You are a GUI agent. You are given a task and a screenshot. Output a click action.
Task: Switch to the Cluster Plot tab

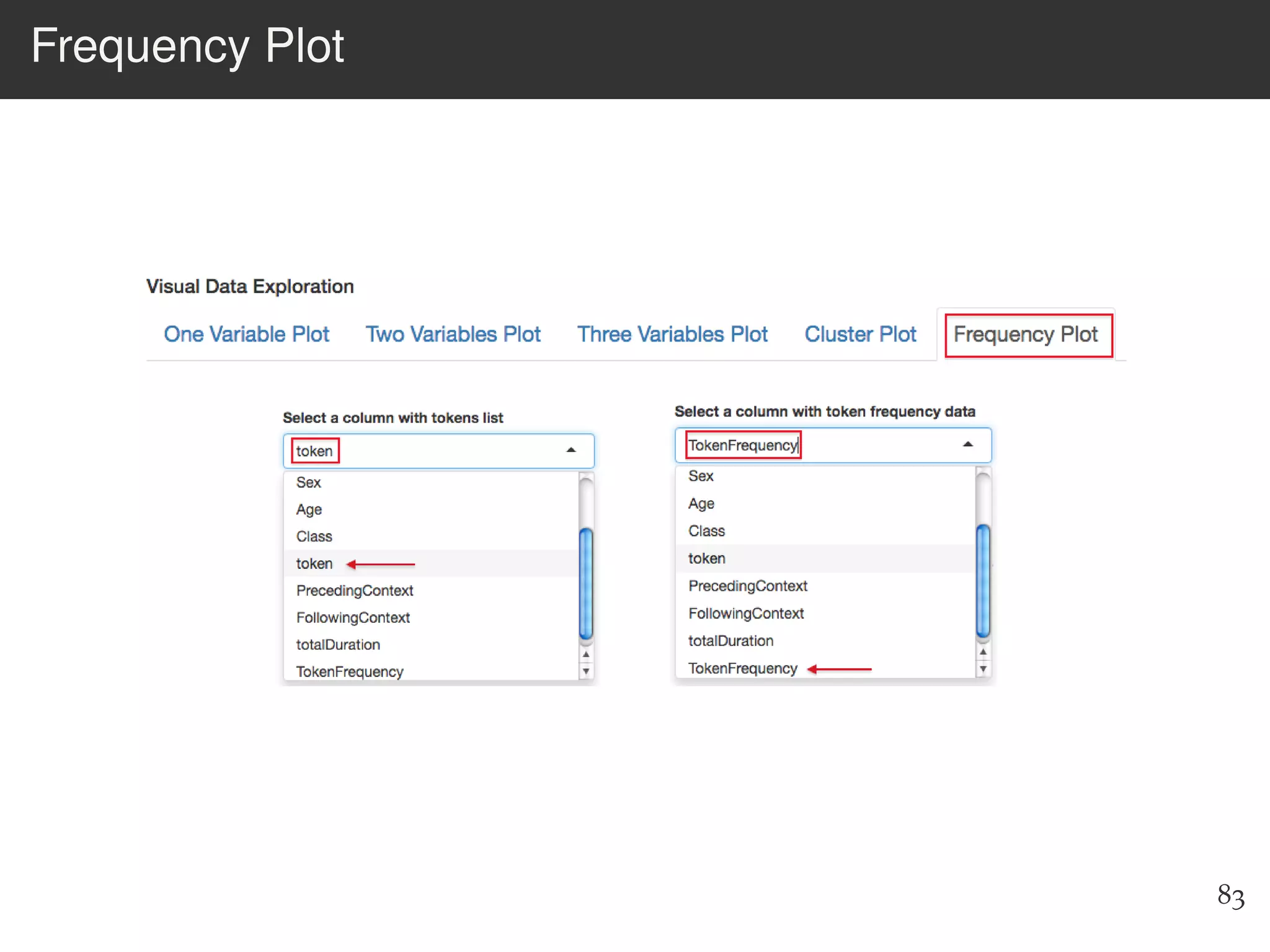pos(860,334)
